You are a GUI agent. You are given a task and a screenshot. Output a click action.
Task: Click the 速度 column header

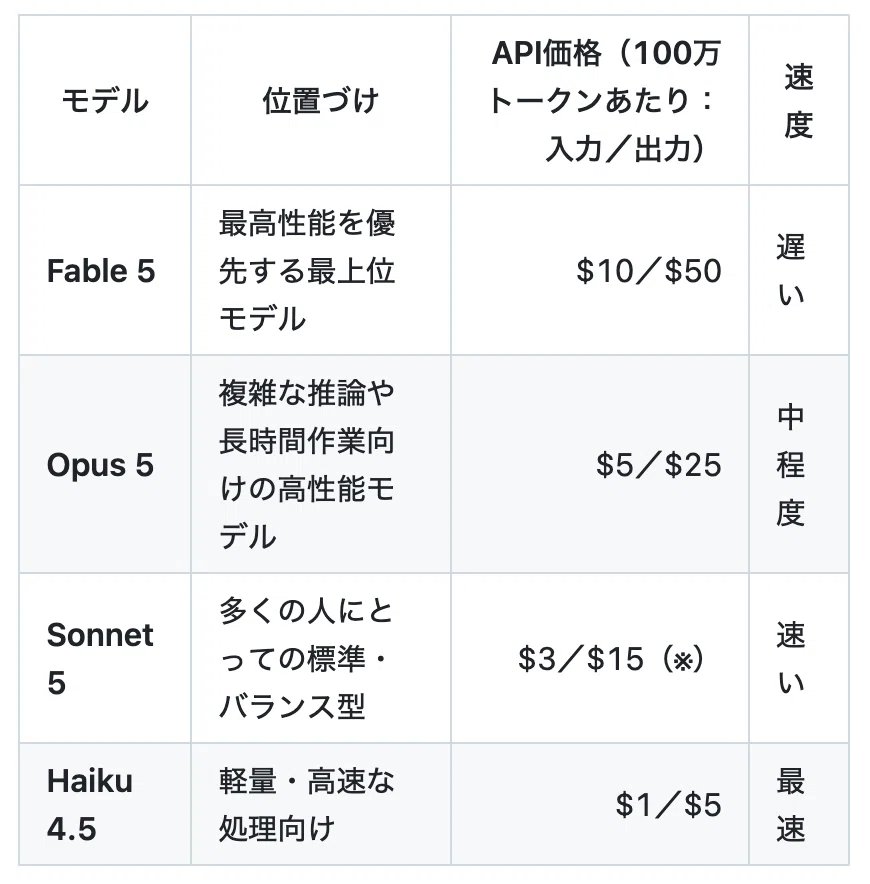click(798, 101)
